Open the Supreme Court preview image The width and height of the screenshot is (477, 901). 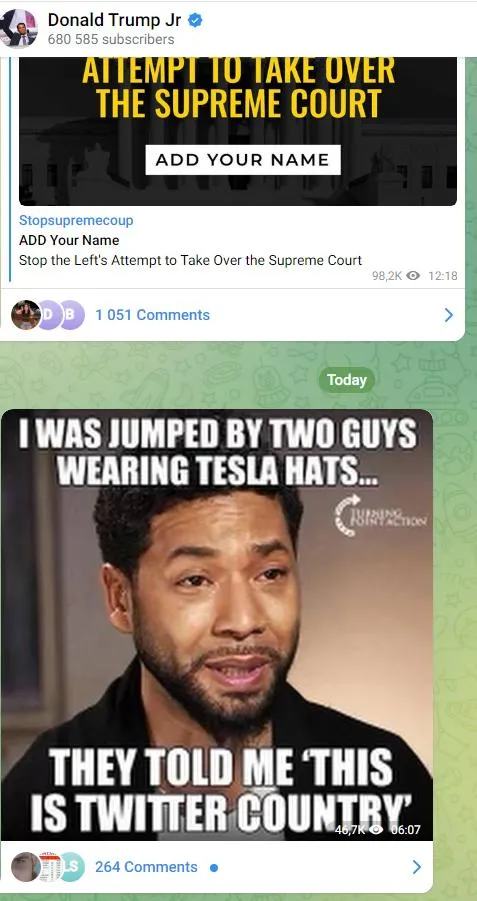tap(238, 132)
